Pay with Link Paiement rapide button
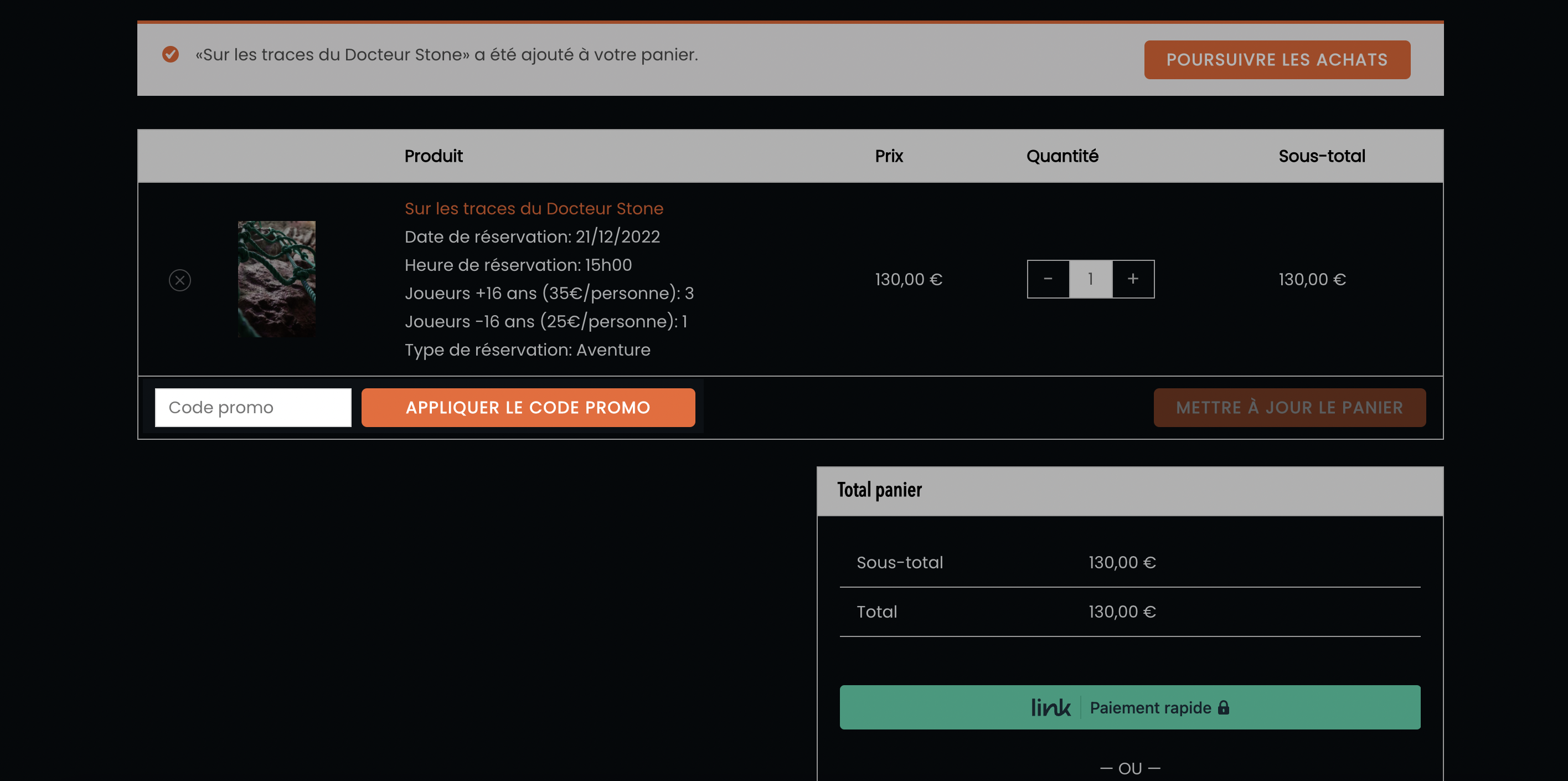This screenshot has height=781, width=1568. click(x=1129, y=707)
